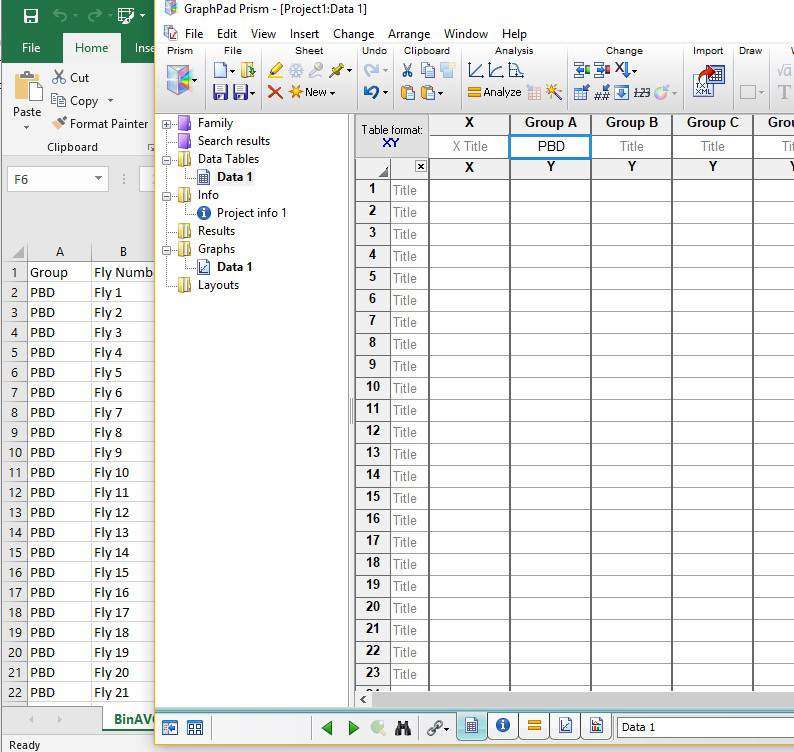The image size is (794, 752).
Task: Toggle navigator panel icon at bottom left
Action: point(170,728)
